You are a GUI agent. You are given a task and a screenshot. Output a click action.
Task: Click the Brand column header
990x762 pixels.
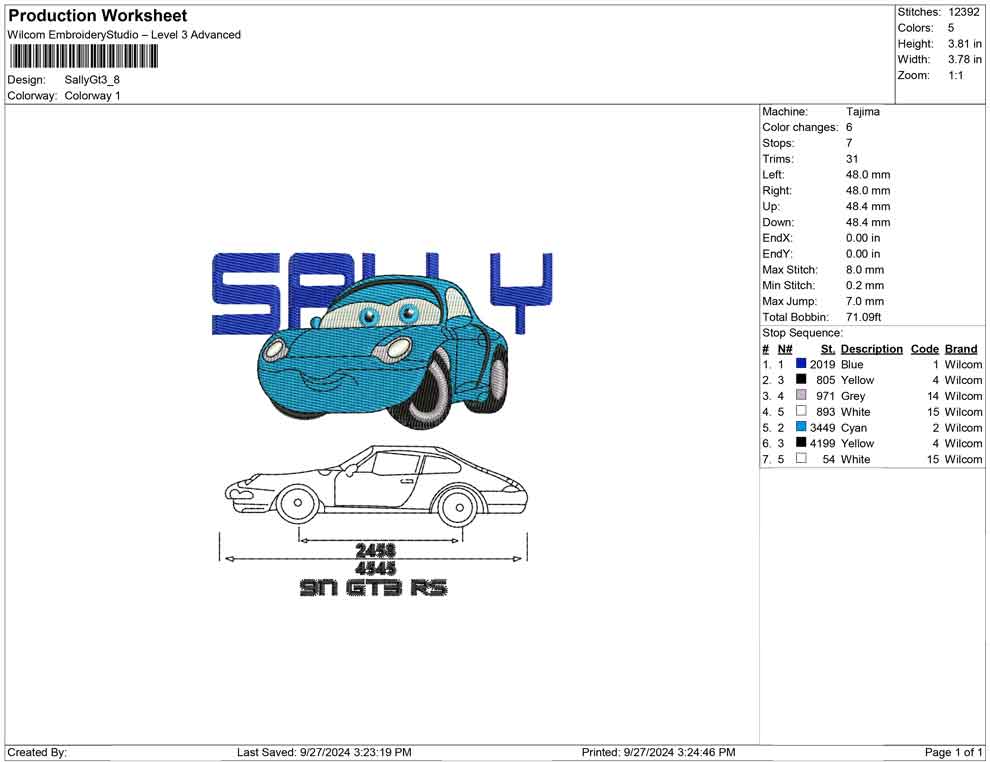point(961,349)
